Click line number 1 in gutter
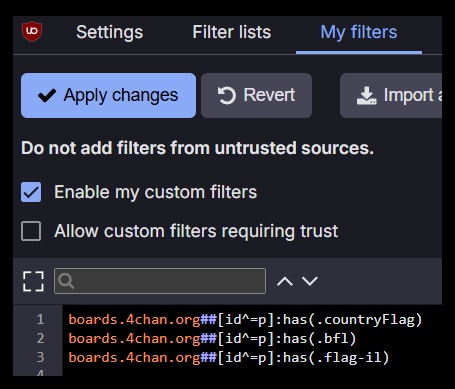The height and width of the screenshot is (389, 455). tap(40, 319)
